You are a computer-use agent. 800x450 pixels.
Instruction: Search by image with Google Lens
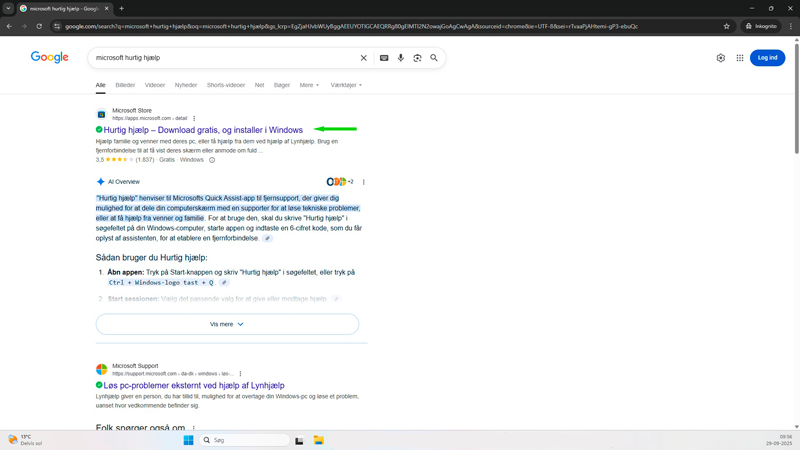pos(417,58)
